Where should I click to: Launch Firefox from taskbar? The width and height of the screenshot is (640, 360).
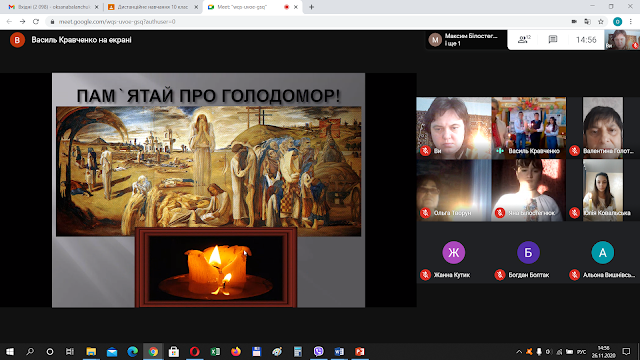[236, 351]
